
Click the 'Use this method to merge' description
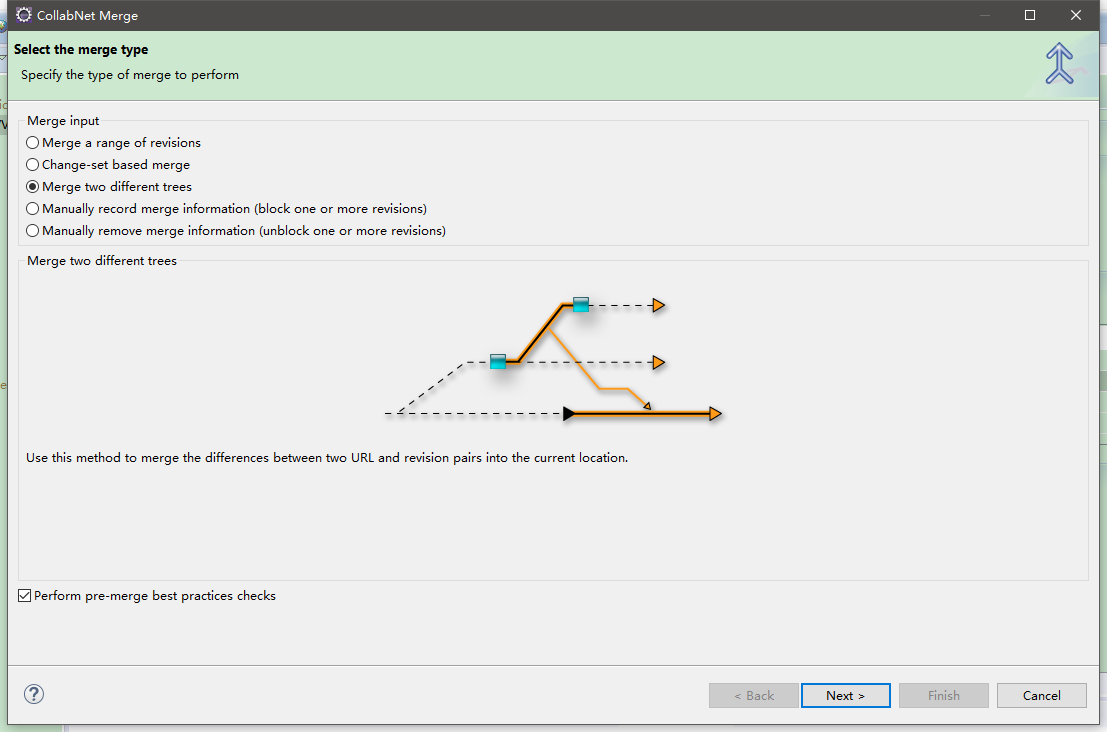pos(327,457)
